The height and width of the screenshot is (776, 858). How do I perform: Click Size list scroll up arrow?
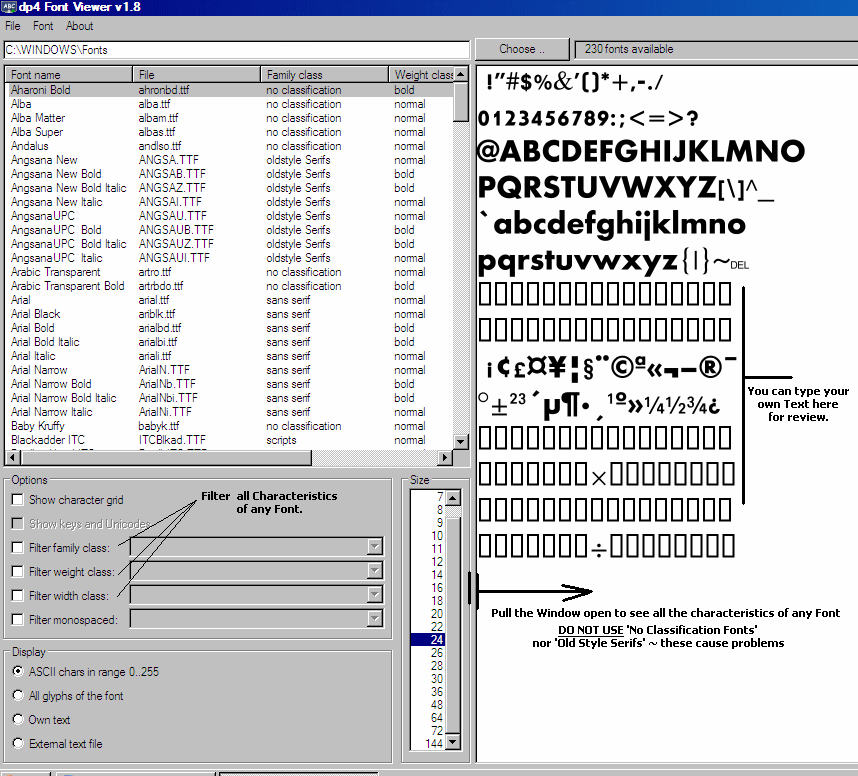pos(453,497)
